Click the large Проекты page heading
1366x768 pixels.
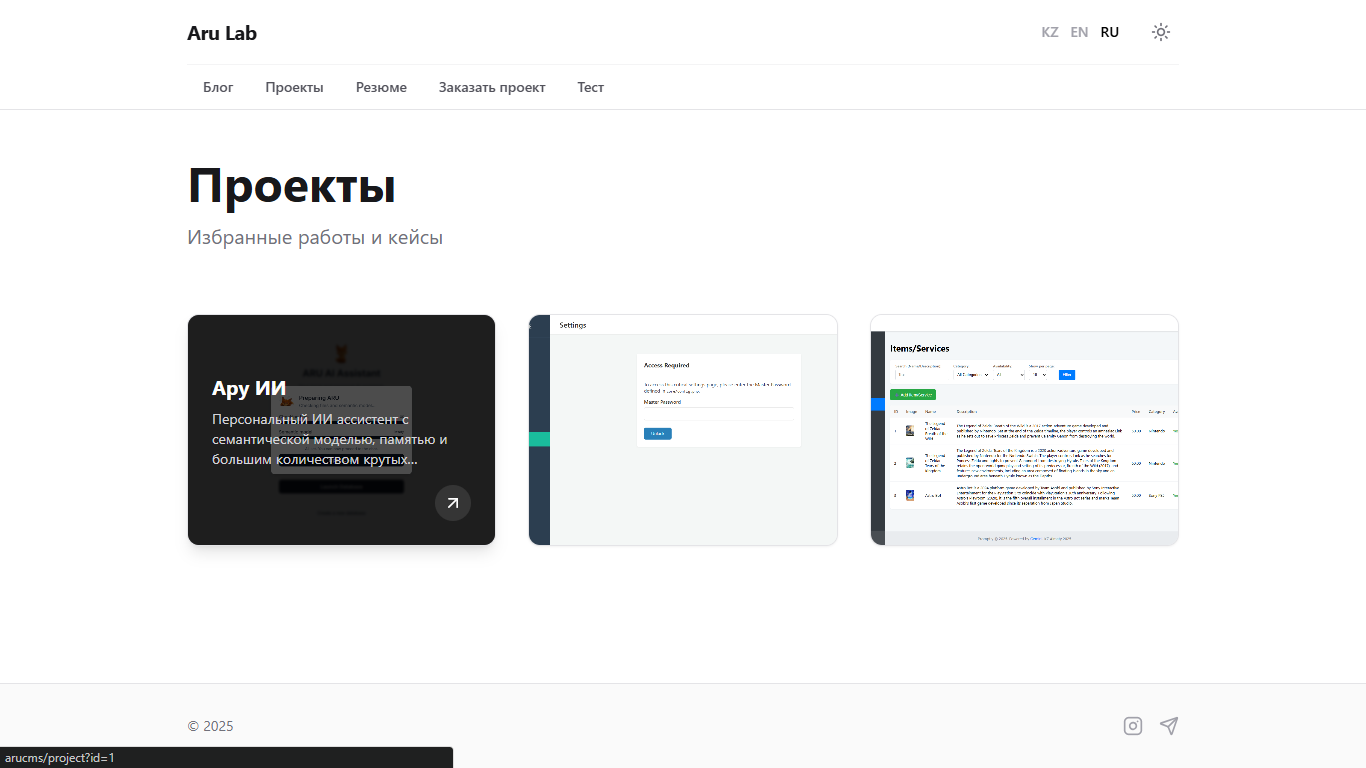click(x=291, y=186)
